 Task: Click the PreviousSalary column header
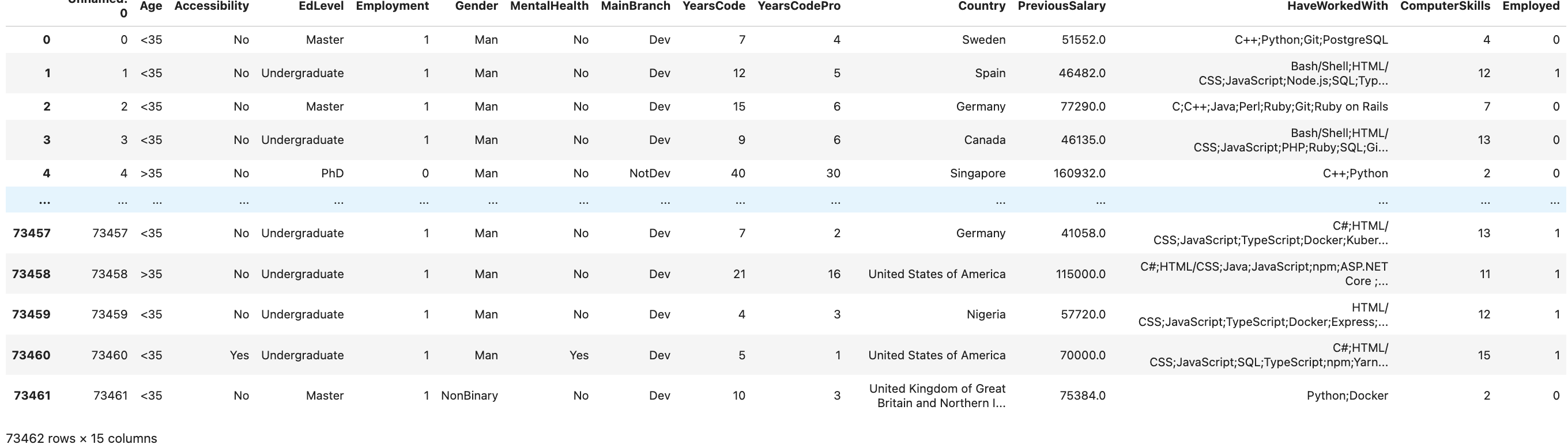[x=1061, y=6]
